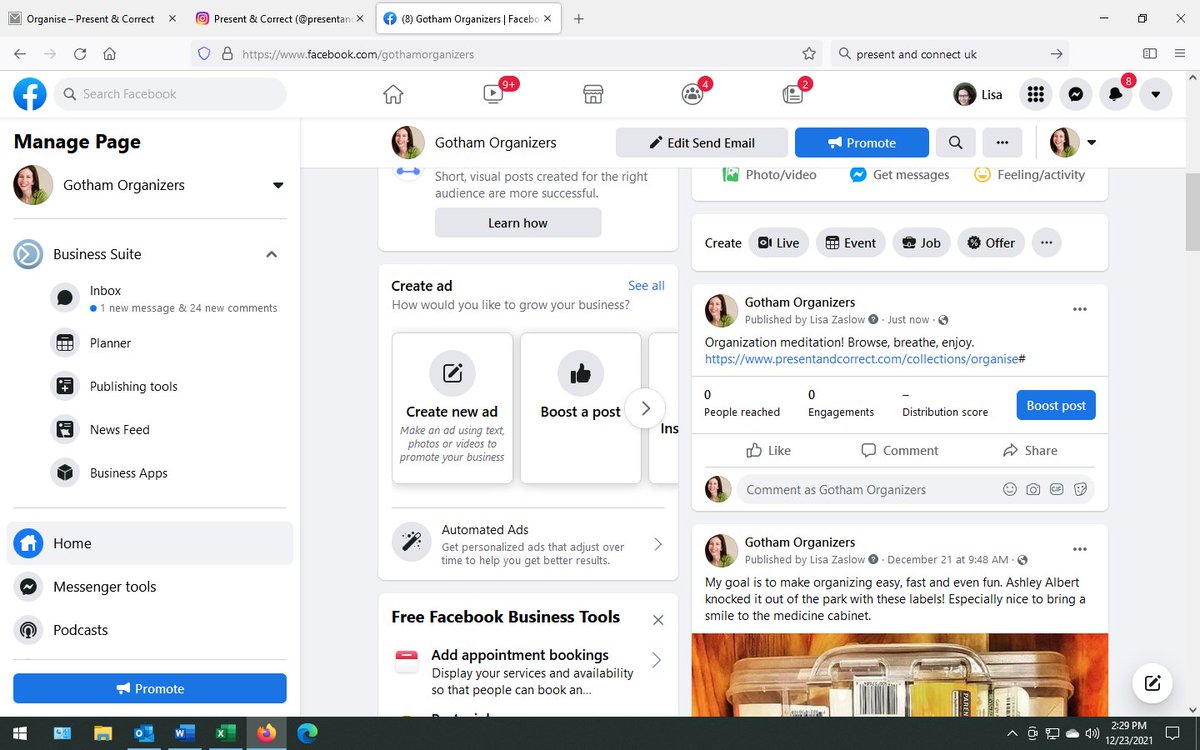The height and width of the screenshot is (750, 1200).
Task: Open options for the December 21 post
Action: pos(1079,549)
